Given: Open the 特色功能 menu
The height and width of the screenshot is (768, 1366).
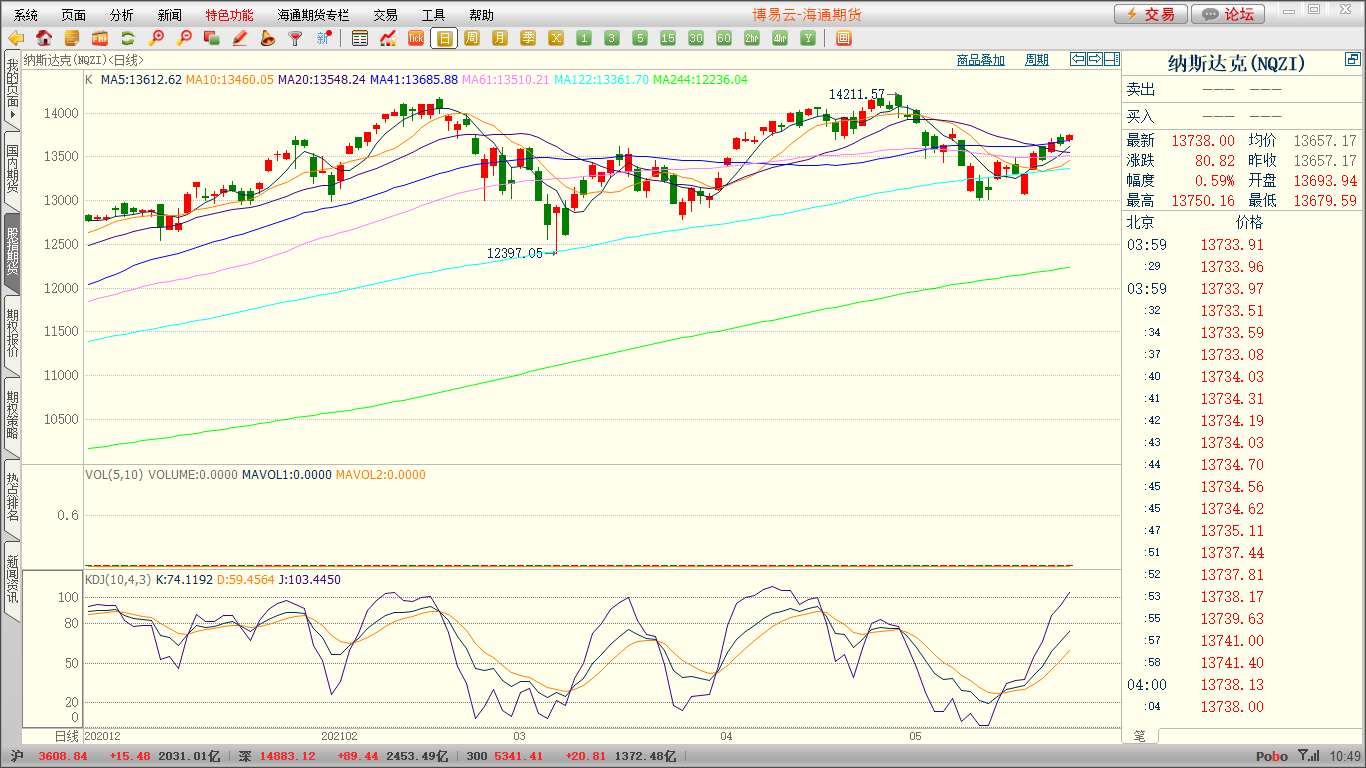Looking at the screenshot, I should 229,15.
